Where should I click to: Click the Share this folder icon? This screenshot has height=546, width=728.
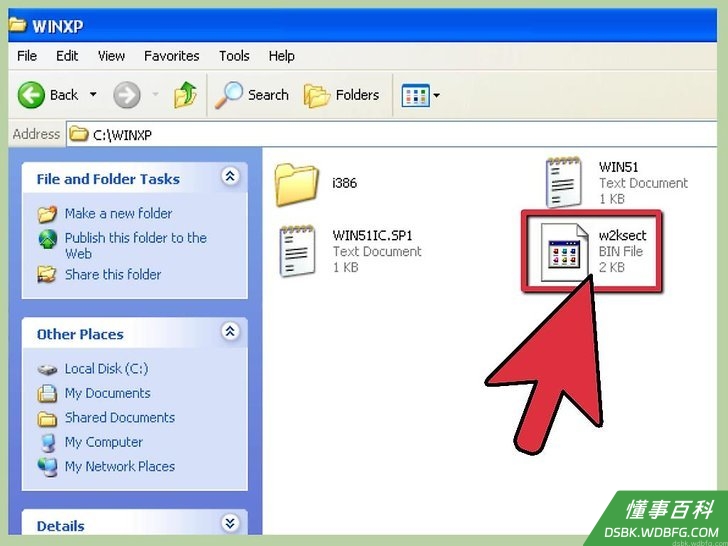[x=47, y=274]
